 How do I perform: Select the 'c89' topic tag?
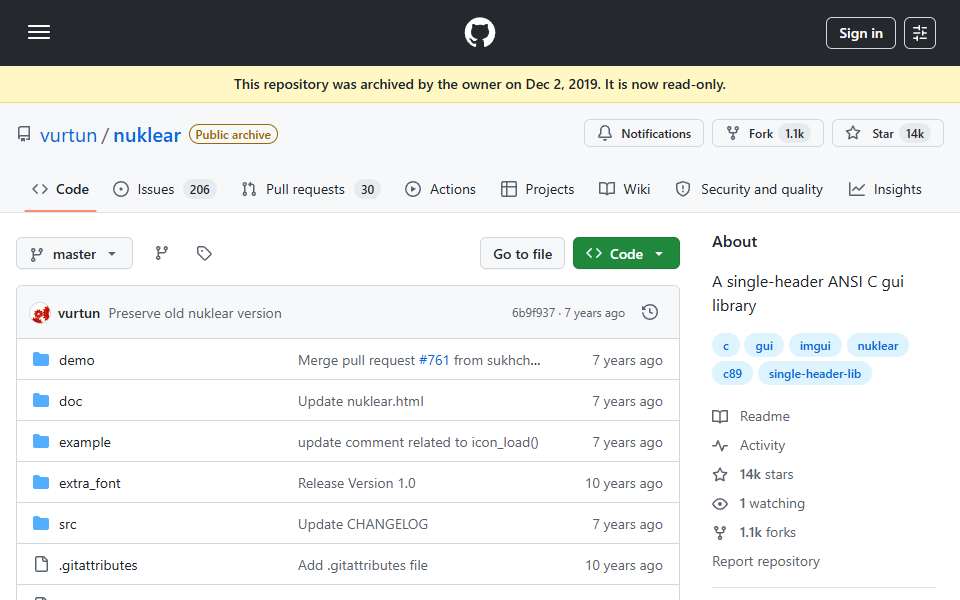(x=732, y=374)
